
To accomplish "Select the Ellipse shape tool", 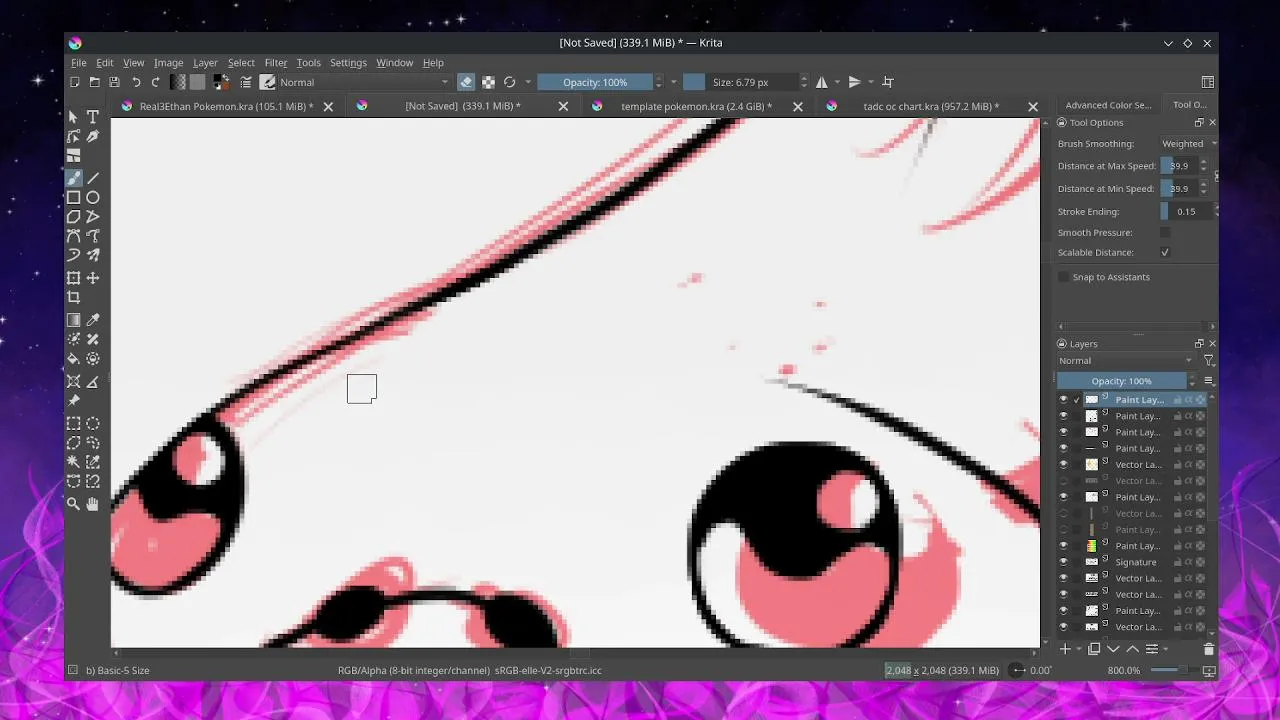I will pyautogui.click(x=93, y=198).
